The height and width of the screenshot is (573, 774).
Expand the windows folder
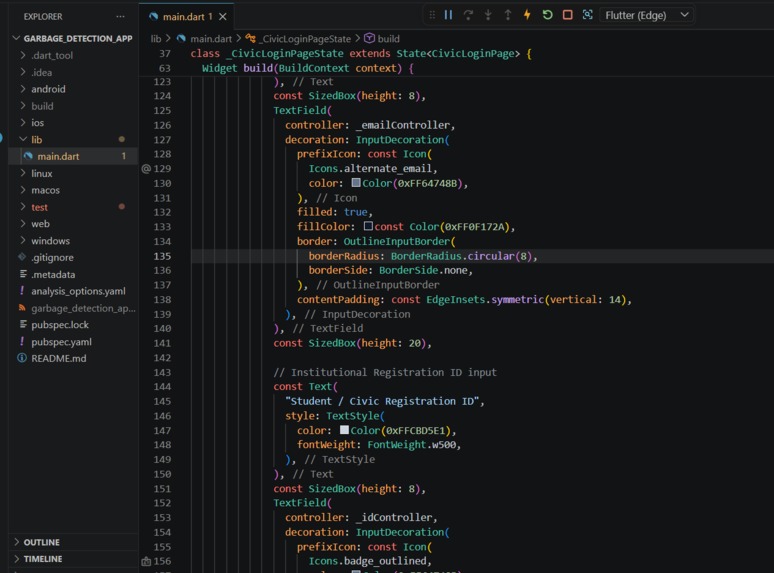[x=73, y=240]
